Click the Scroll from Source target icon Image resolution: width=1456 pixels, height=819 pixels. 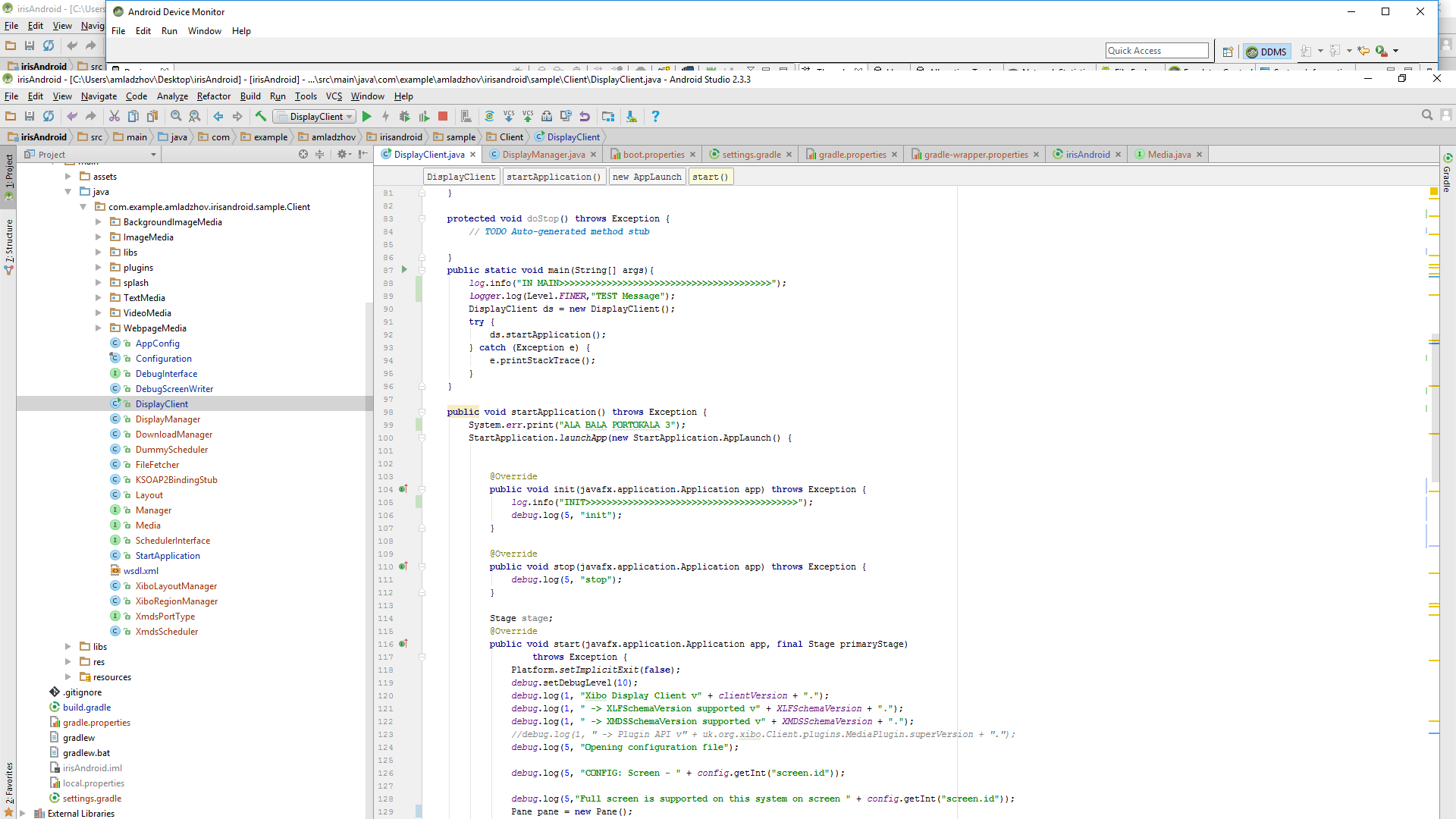(303, 154)
